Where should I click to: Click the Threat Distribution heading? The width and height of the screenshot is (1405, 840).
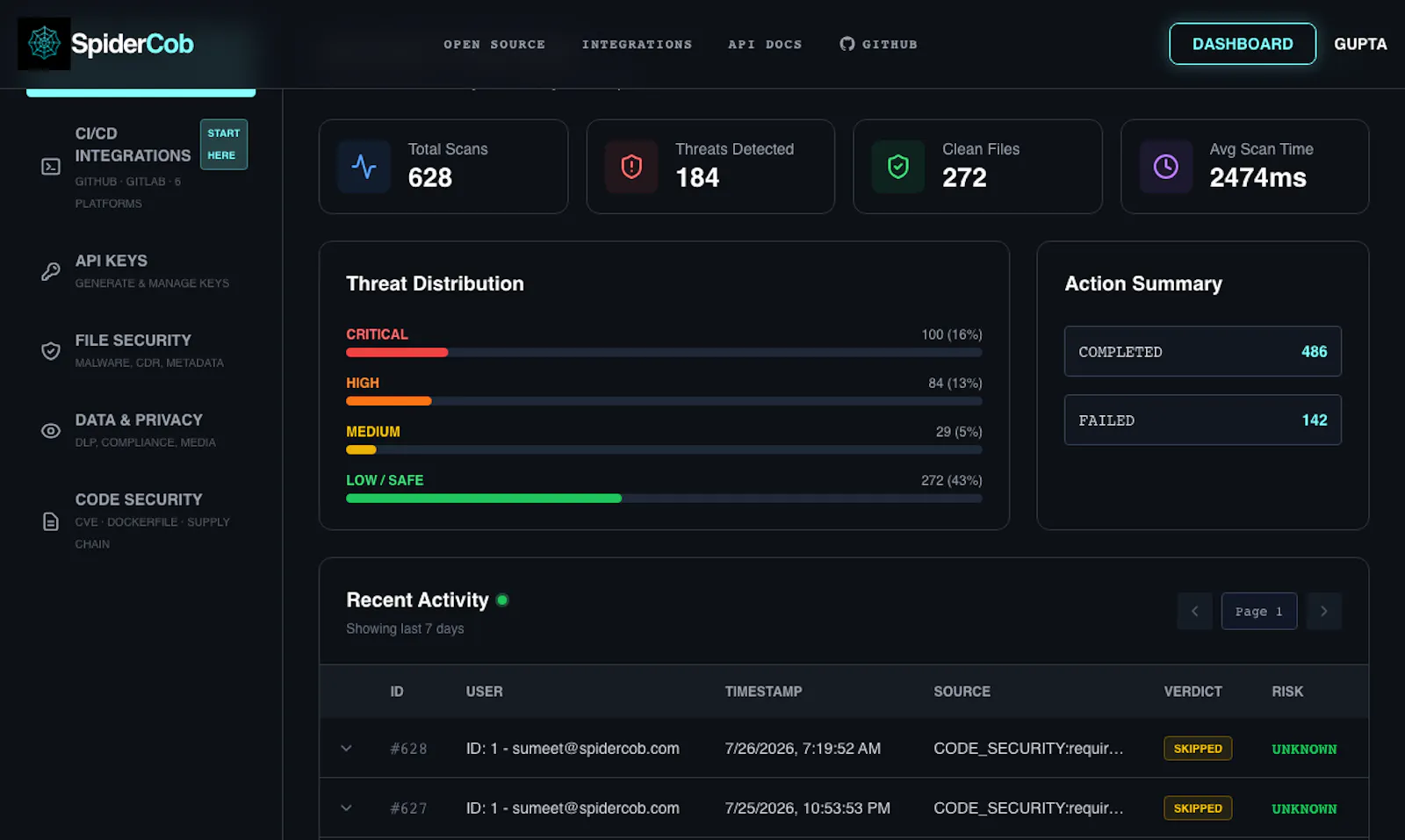(x=435, y=284)
